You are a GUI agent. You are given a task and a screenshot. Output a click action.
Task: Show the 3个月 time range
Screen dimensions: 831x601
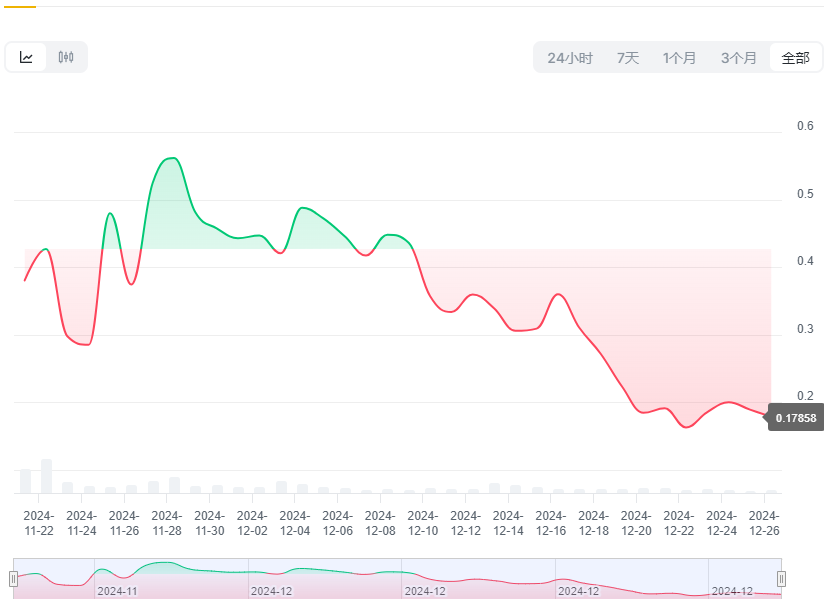(739, 58)
